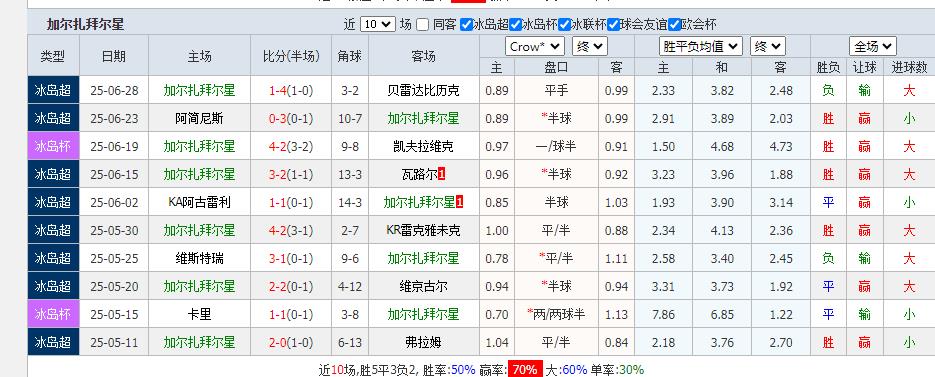This screenshot has height=377, width=935.
Task: Open the 3-2(1-1) score on 25-06-15
Action: (291, 174)
